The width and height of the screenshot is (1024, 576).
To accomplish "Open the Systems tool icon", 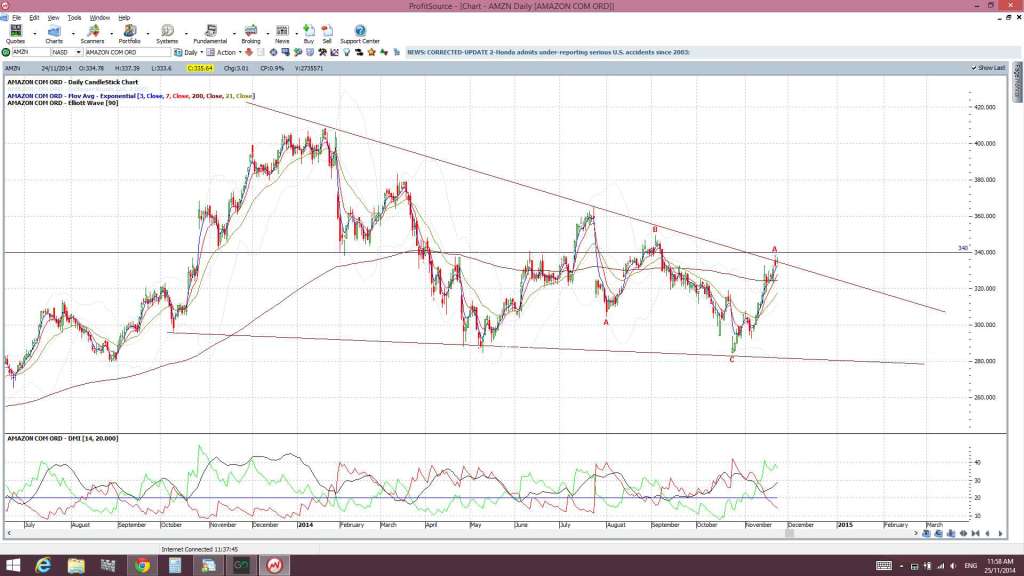I will [x=167, y=34].
